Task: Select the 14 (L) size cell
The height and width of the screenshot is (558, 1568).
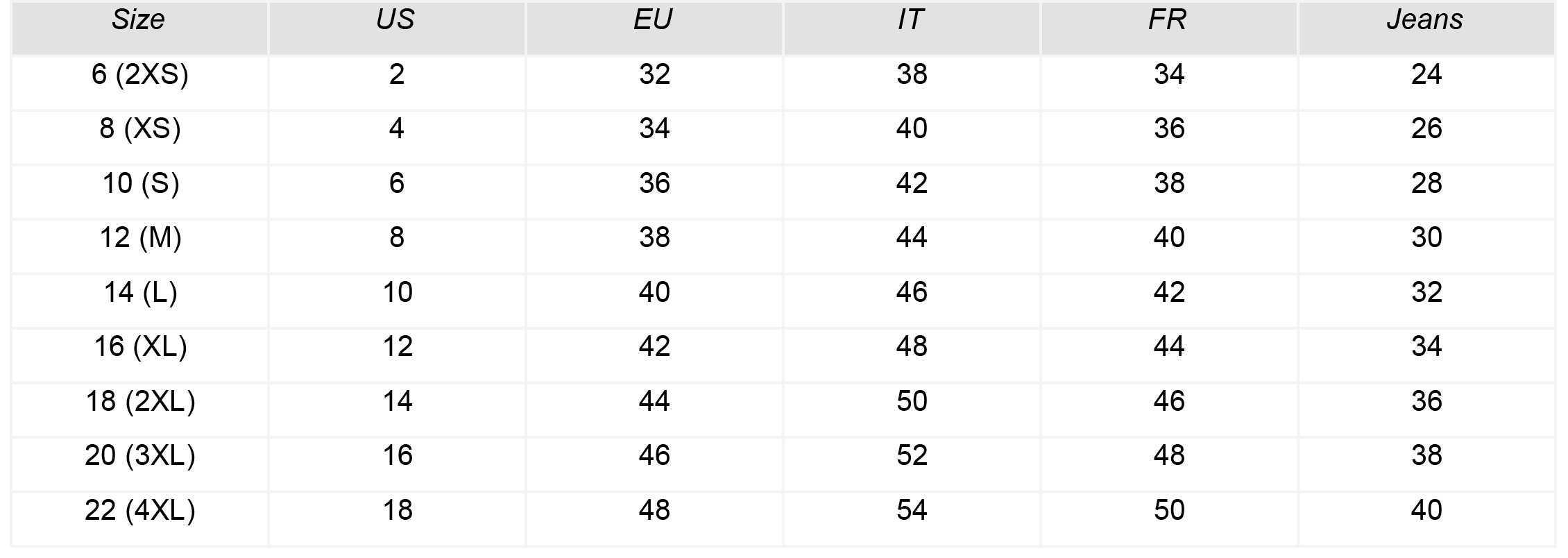Action: point(139,301)
